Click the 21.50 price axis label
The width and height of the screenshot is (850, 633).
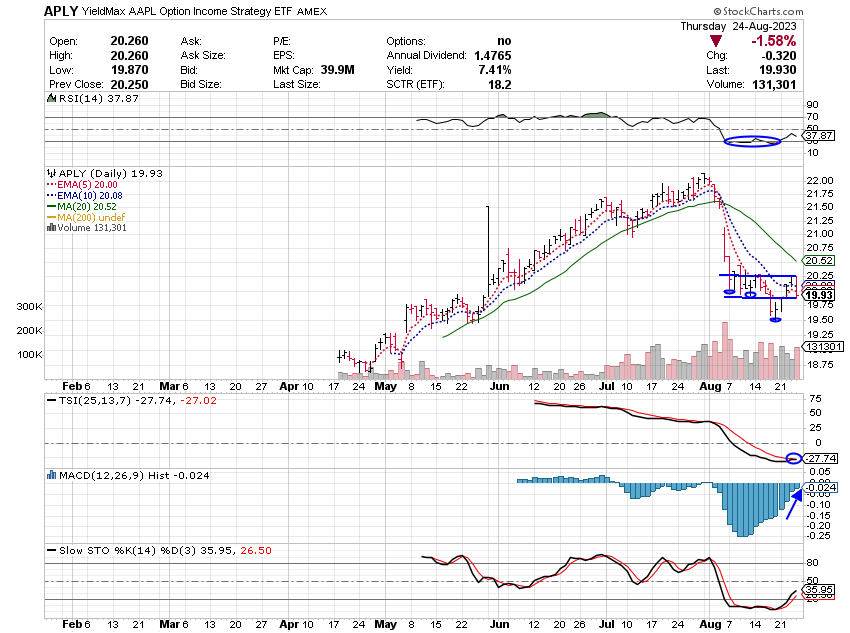820,207
